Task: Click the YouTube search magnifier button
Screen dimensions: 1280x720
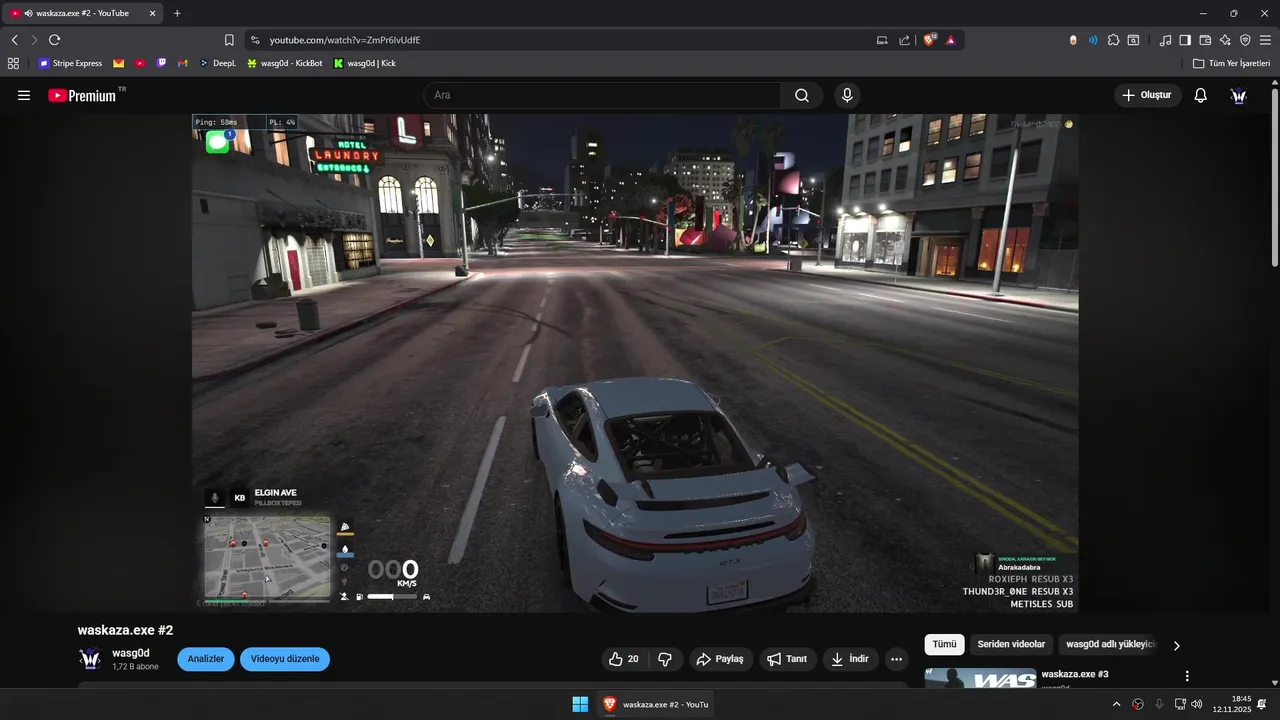Action: point(802,95)
